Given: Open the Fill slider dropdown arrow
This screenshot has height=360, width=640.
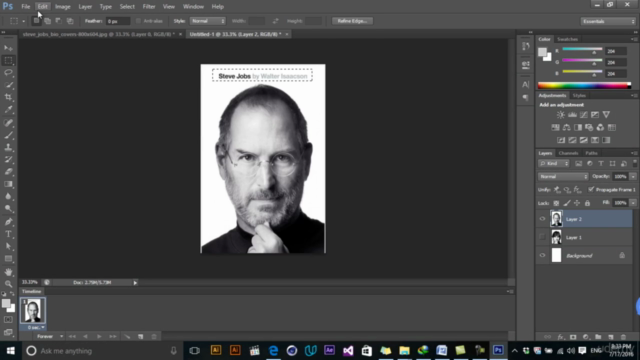Looking at the screenshot, I should click(x=633, y=203).
